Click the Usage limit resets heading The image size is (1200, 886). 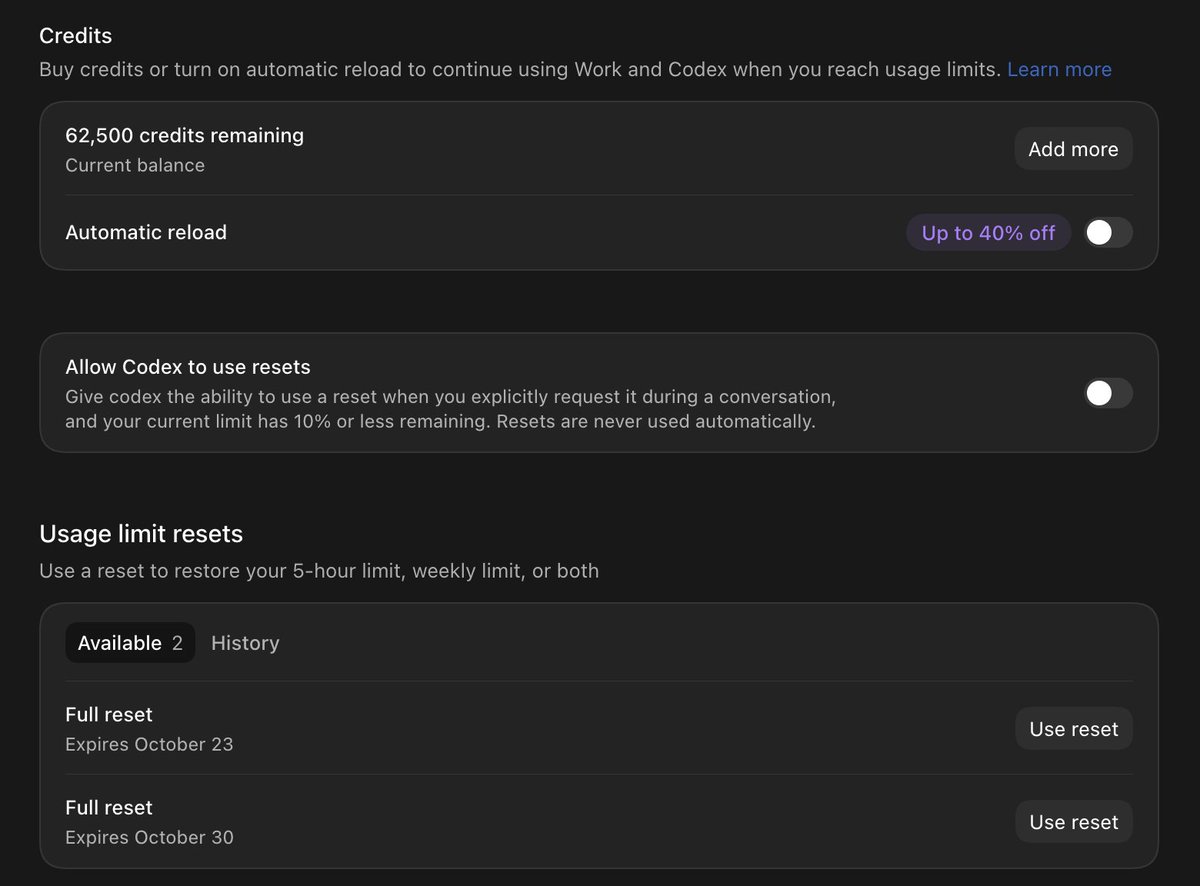141,534
